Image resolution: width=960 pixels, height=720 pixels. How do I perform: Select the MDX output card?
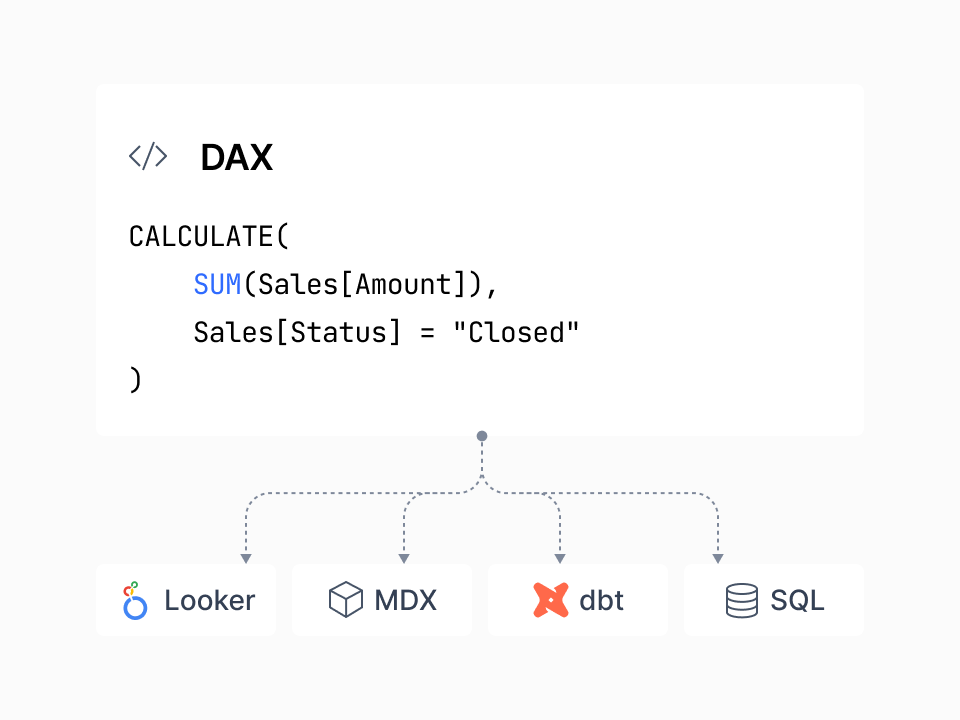pyautogui.click(x=382, y=600)
